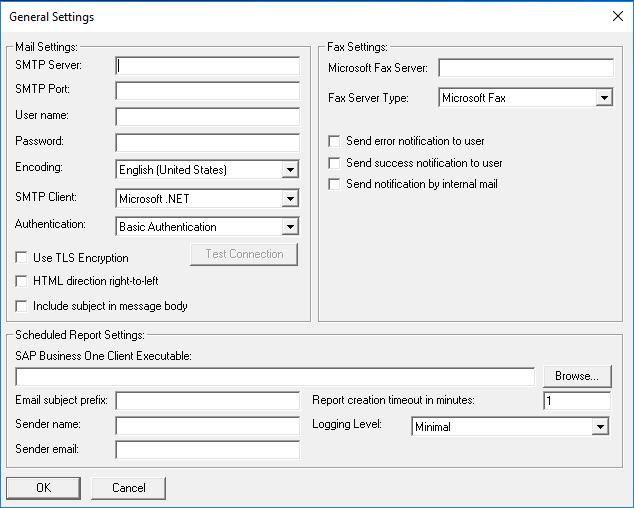The height and width of the screenshot is (508, 634).
Task: Click the SMTP Port text box
Action: (207, 91)
